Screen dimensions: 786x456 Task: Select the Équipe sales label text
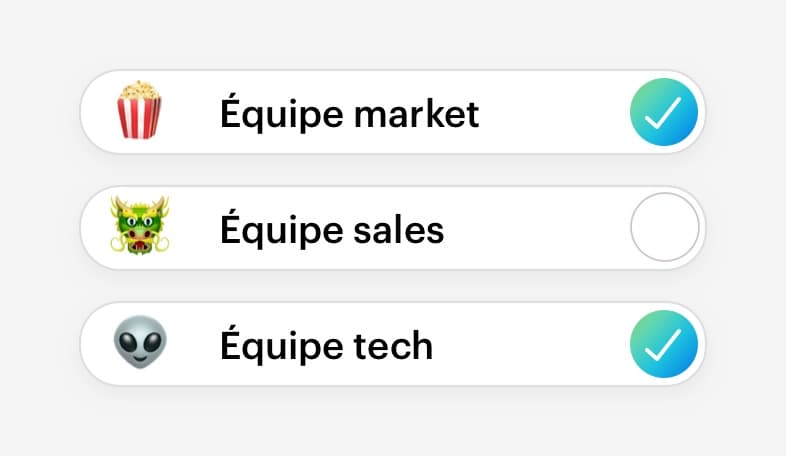332,229
